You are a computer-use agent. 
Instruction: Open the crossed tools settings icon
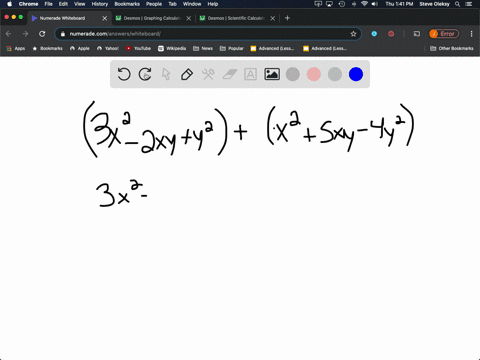(x=208, y=74)
